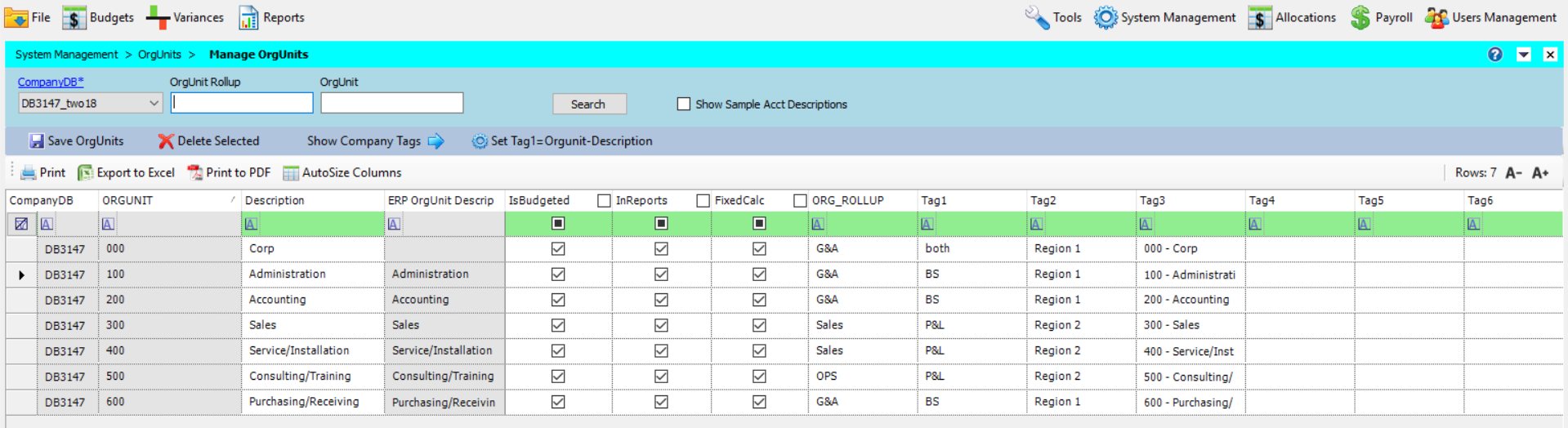Screen dimensions: 1568x428
Task: Click the Tag3 filter icon
Action: click(1146, 224)
